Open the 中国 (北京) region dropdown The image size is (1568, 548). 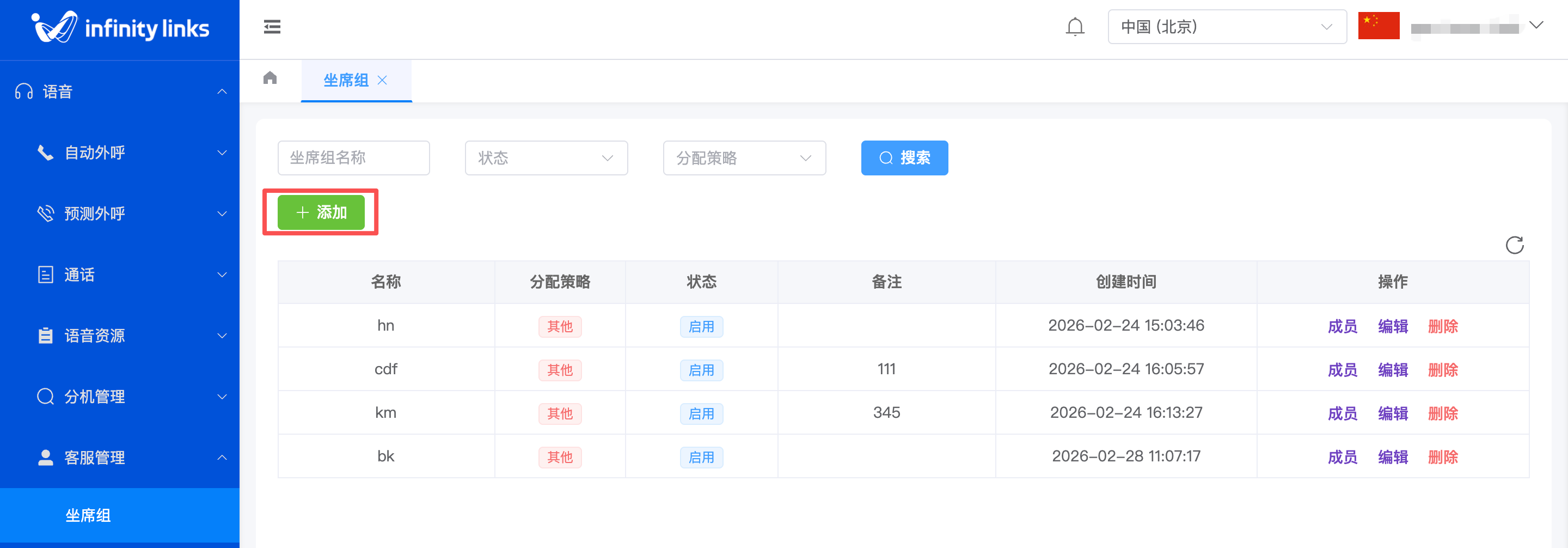coord(1227,27)
